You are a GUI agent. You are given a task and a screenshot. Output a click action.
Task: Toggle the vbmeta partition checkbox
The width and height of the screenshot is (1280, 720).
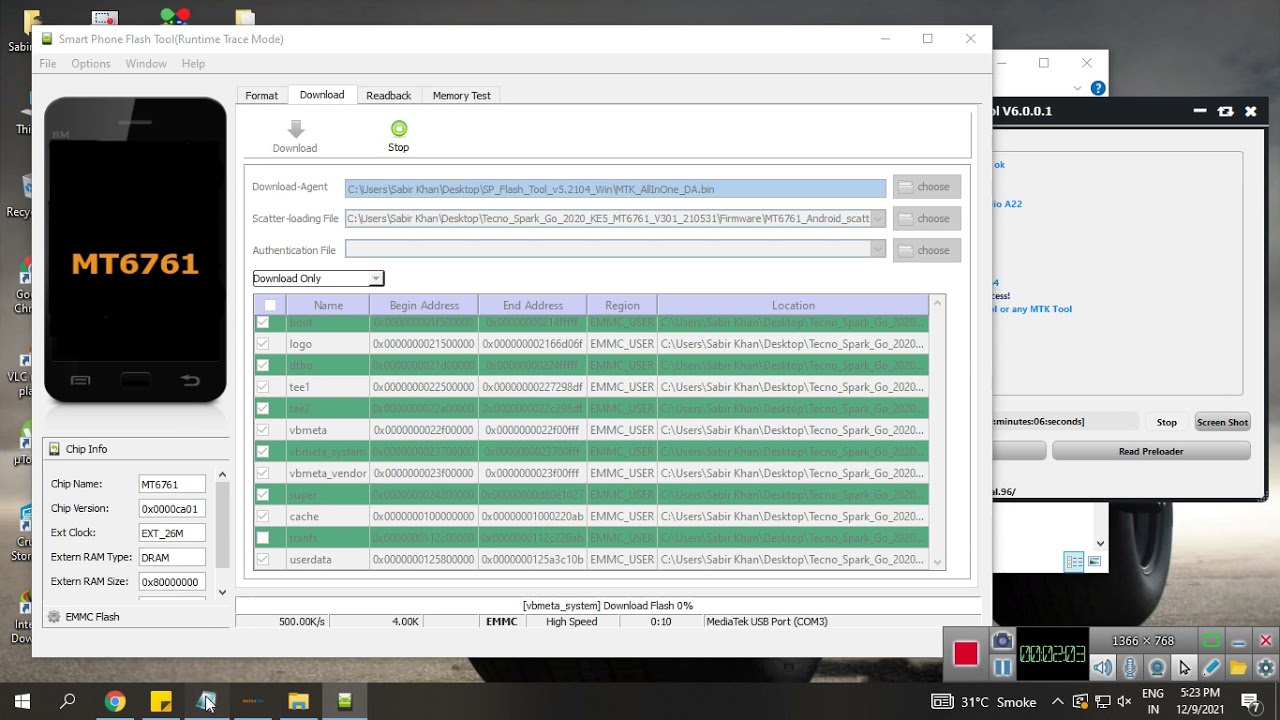(x=262, y=429)
